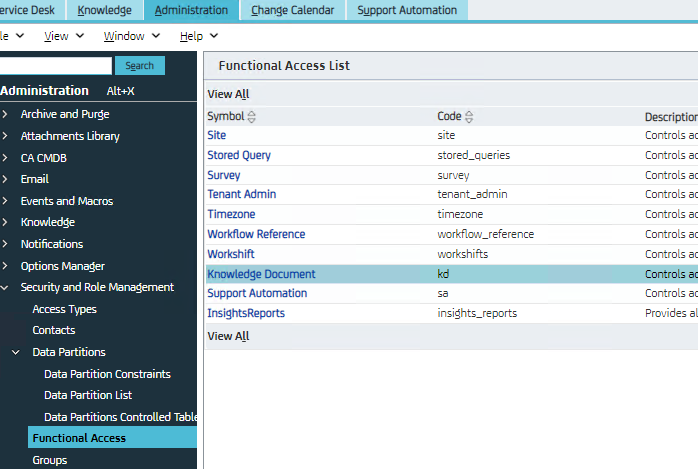The width and height of the screenshot is (698, 469).
Task: Switch to the Knowledge tab
Action: [105, 10]
